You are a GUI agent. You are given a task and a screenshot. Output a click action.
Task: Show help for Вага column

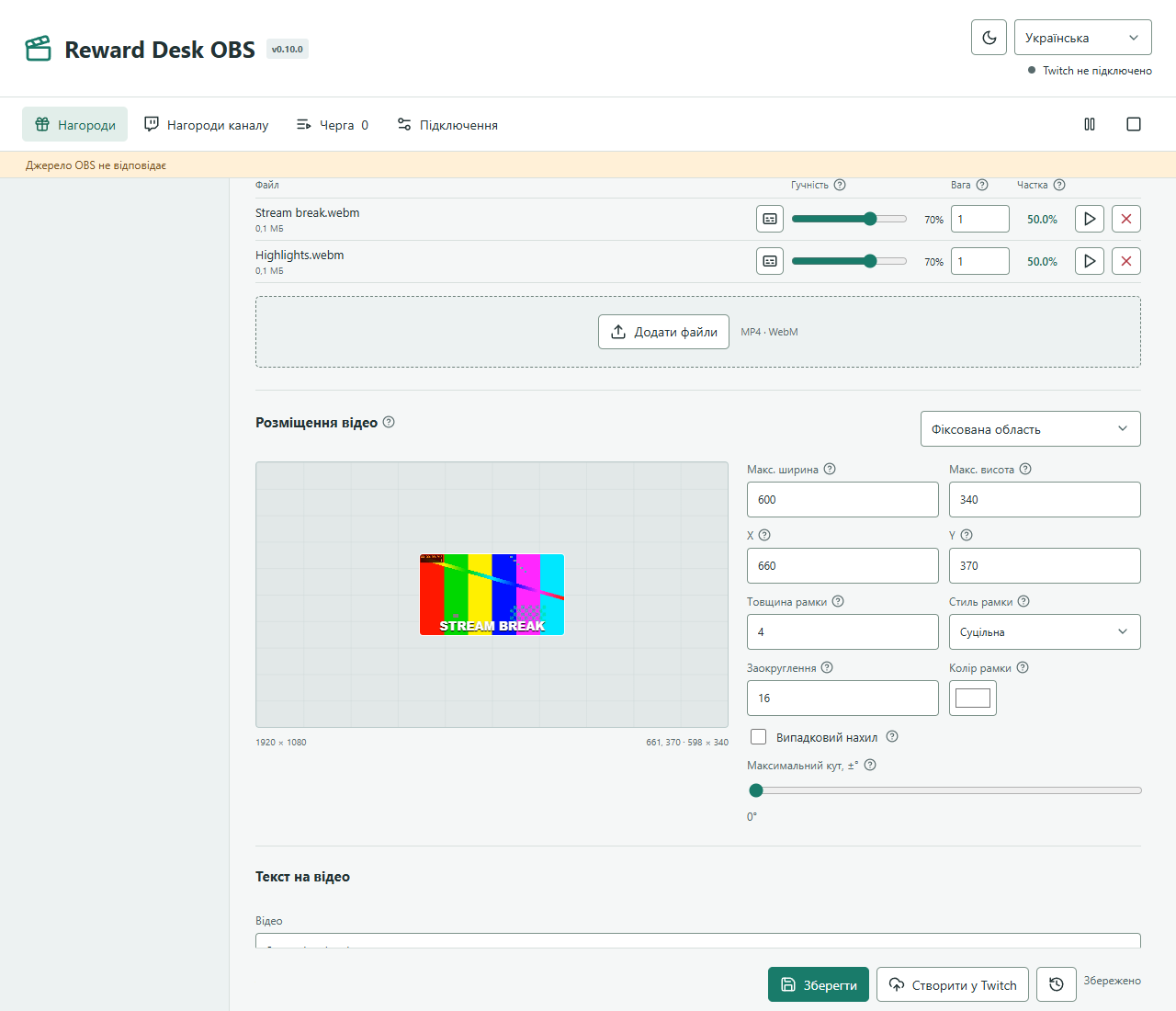click(x=982, y=185)
